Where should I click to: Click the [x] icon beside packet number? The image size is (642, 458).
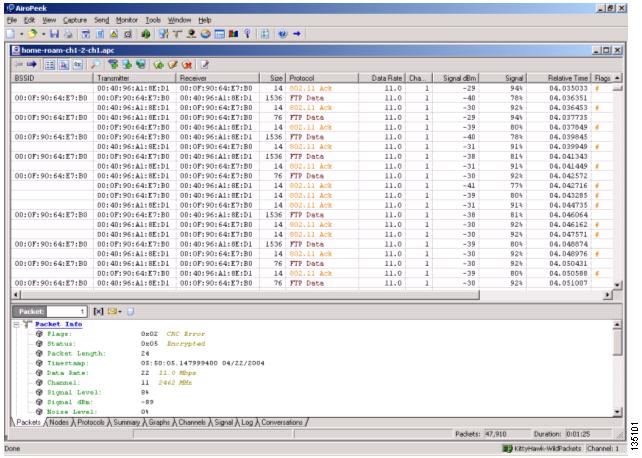pos(98,311)
